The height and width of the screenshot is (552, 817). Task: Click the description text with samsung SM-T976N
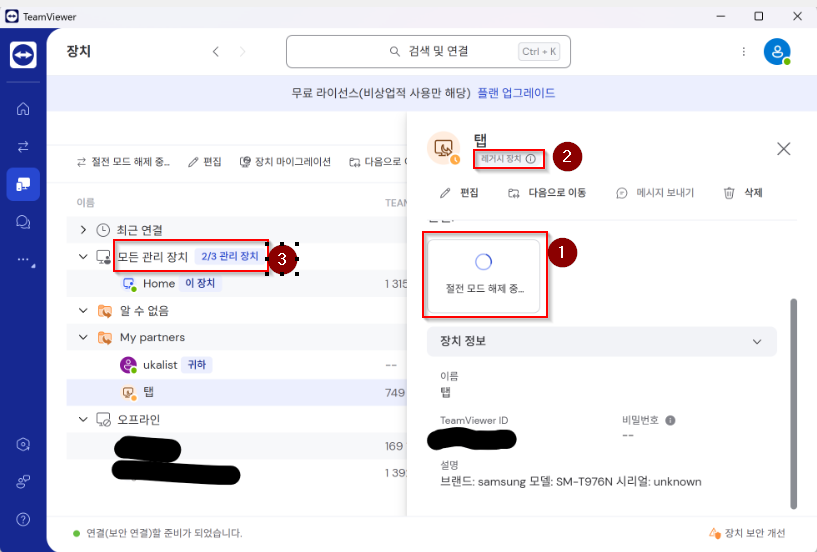click(571, 482)
